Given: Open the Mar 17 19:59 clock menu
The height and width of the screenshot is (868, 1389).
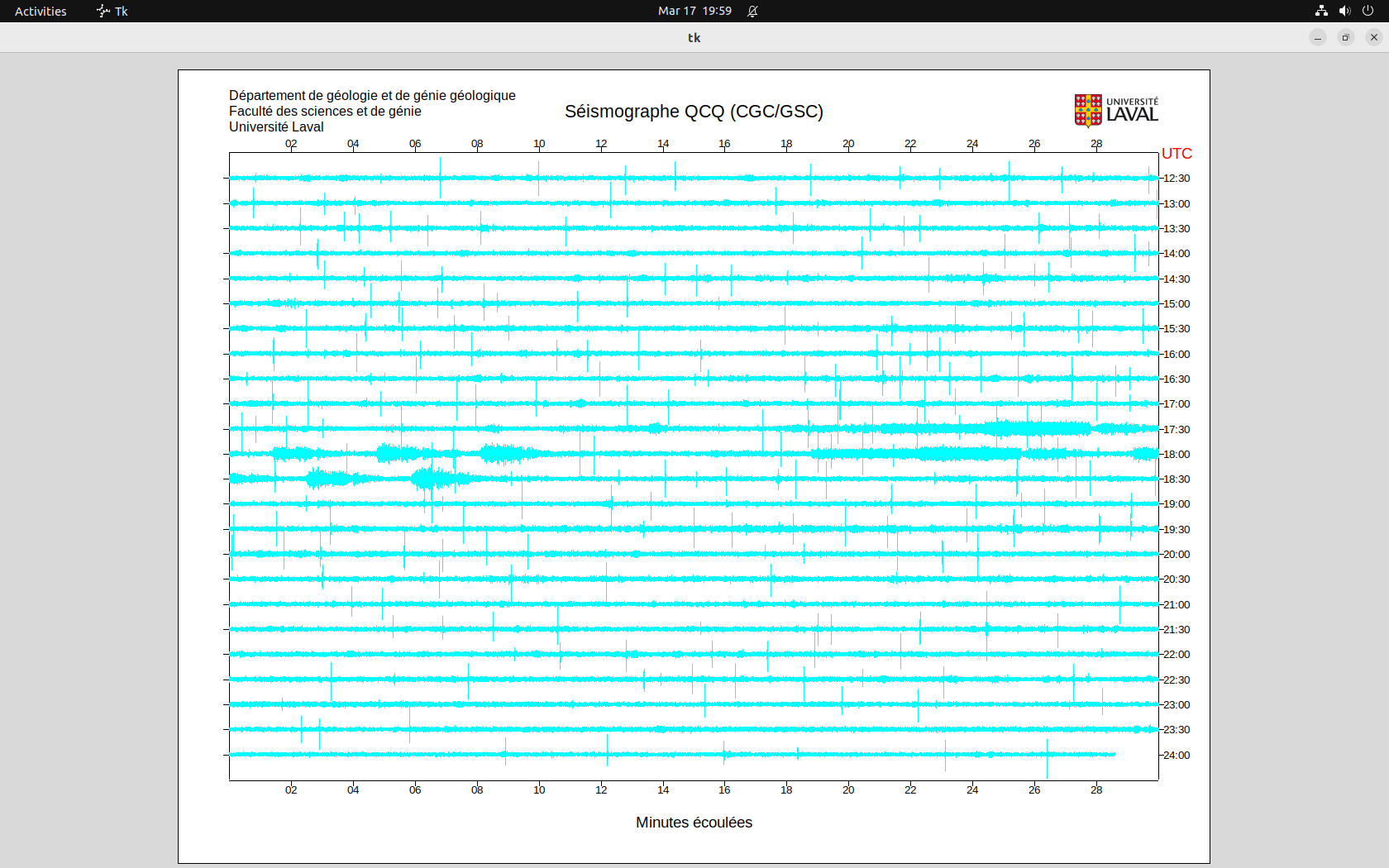Looking at the screenshot, I should (x=694, y=11).
